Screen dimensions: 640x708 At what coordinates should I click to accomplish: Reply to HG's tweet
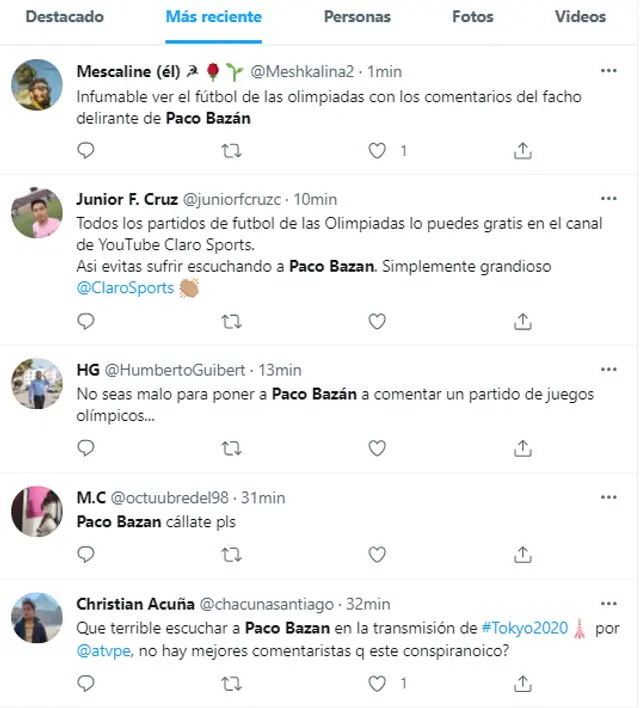point(86,447)
